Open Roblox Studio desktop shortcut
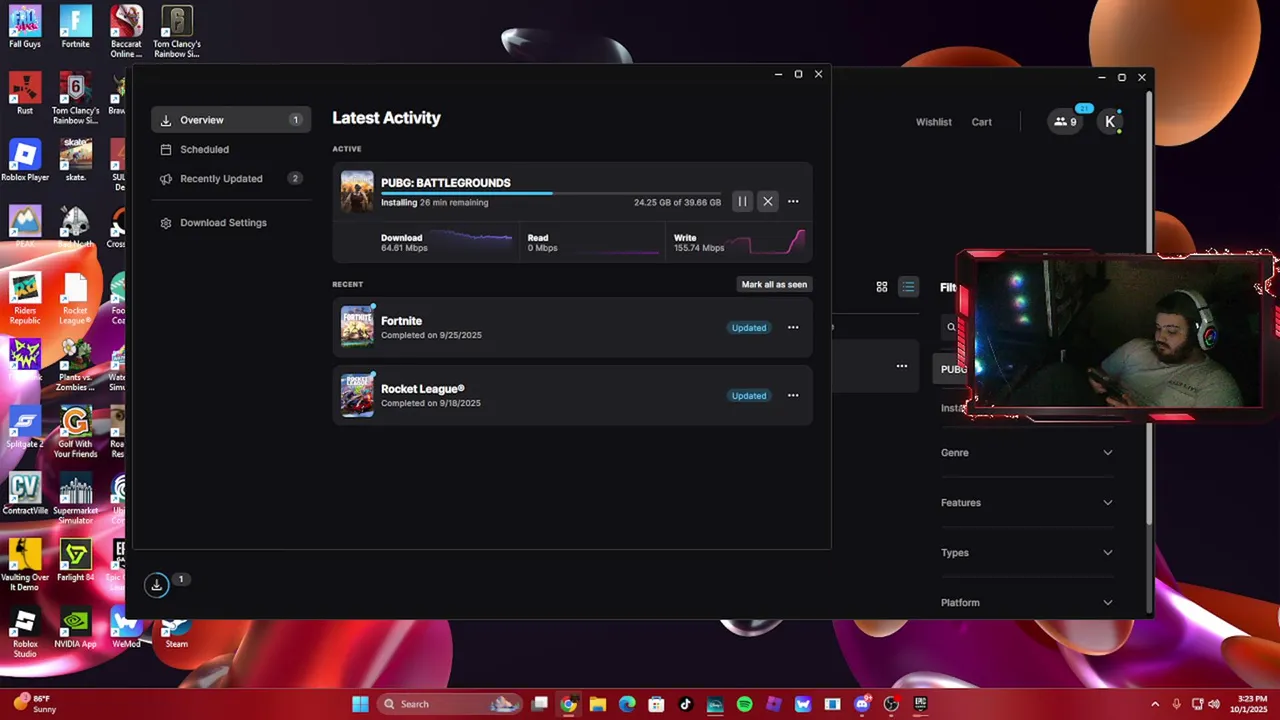This screenshot has width=1280, height=720. (x=25, y=633)
